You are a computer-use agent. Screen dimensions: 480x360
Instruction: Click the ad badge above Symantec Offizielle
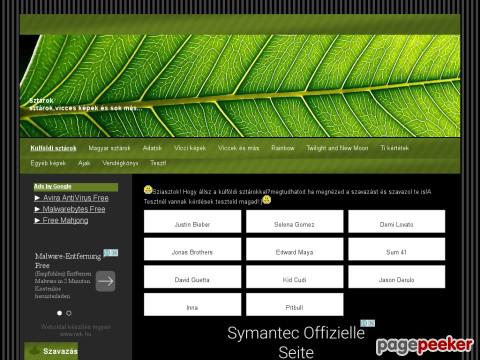(x=367, y=323)
